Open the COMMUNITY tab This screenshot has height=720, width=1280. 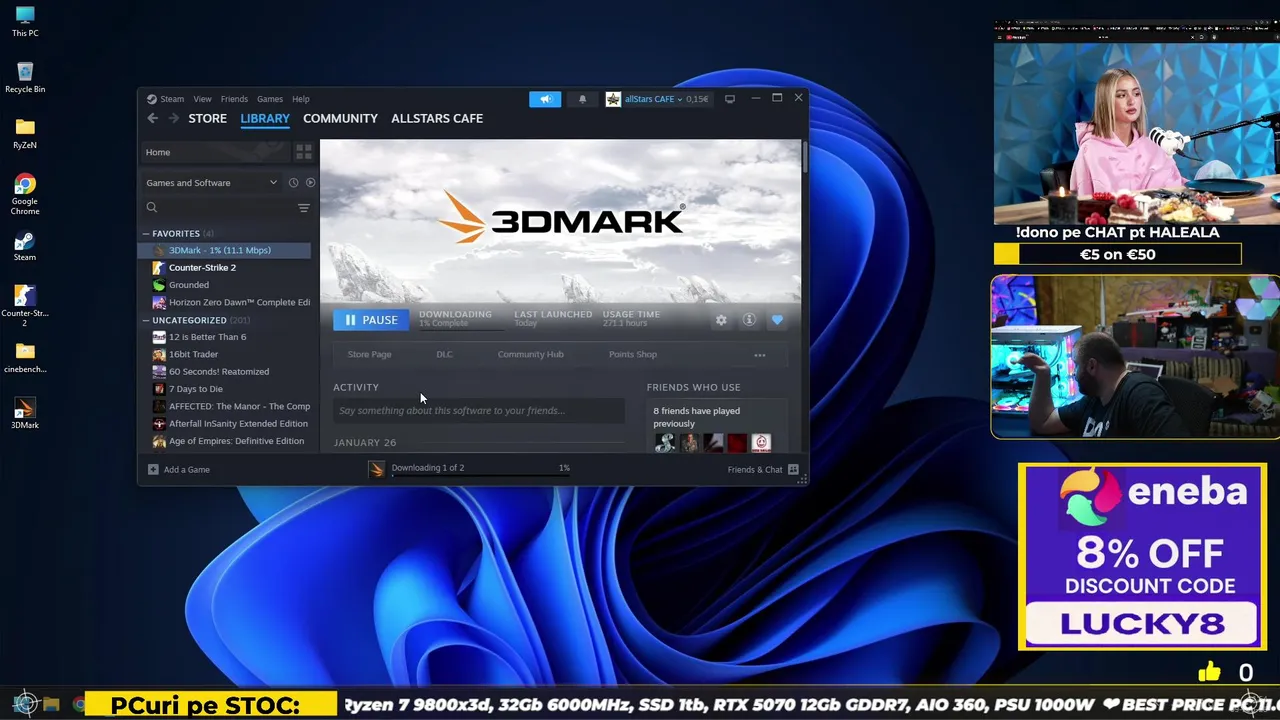(340, 118)
